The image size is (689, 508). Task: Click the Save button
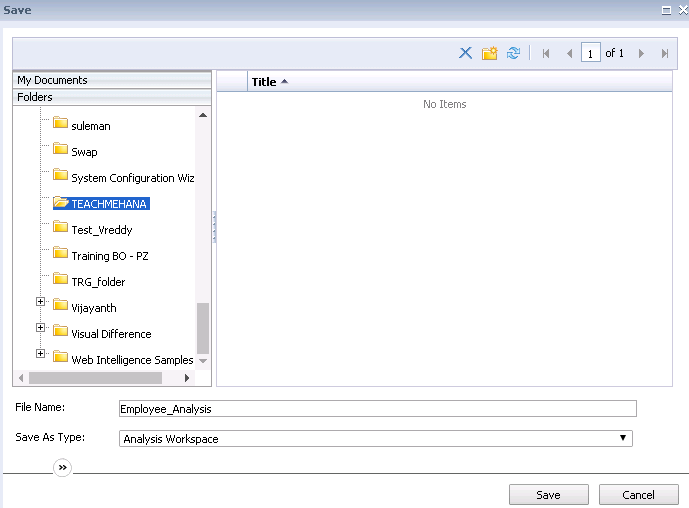coord(548,495)
